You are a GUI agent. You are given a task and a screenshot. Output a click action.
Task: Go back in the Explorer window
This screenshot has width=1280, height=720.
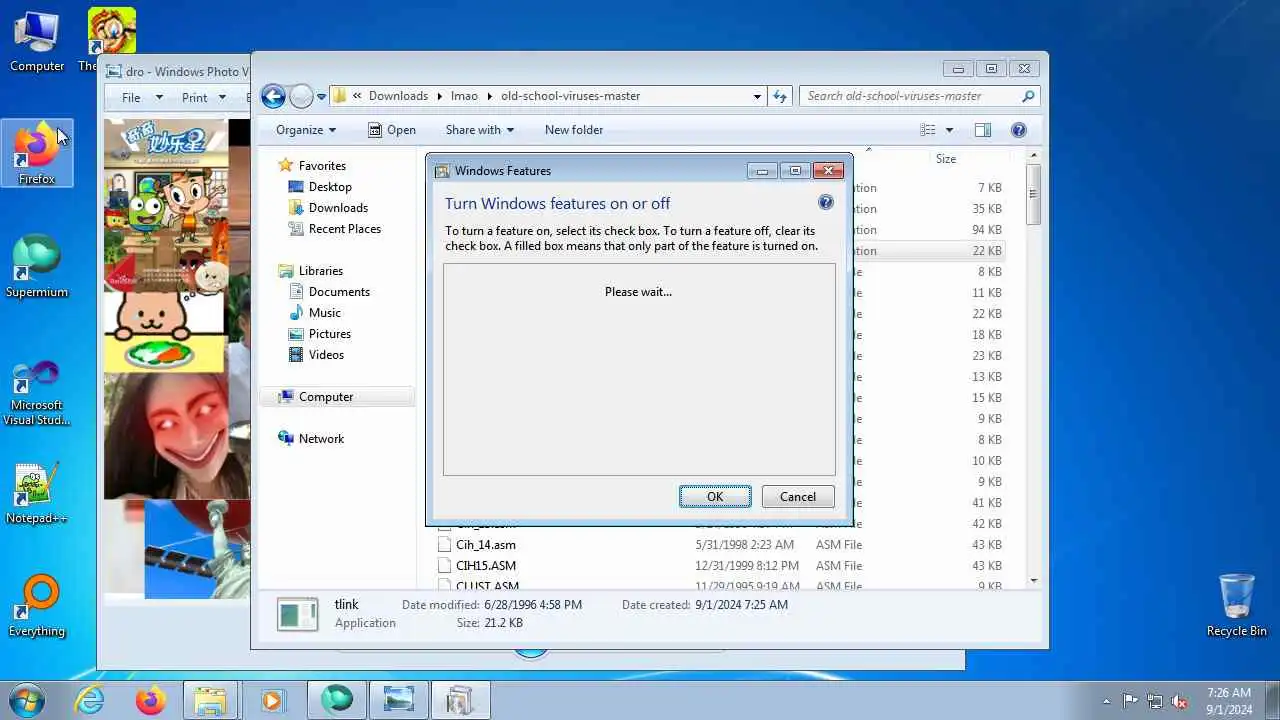272,96
